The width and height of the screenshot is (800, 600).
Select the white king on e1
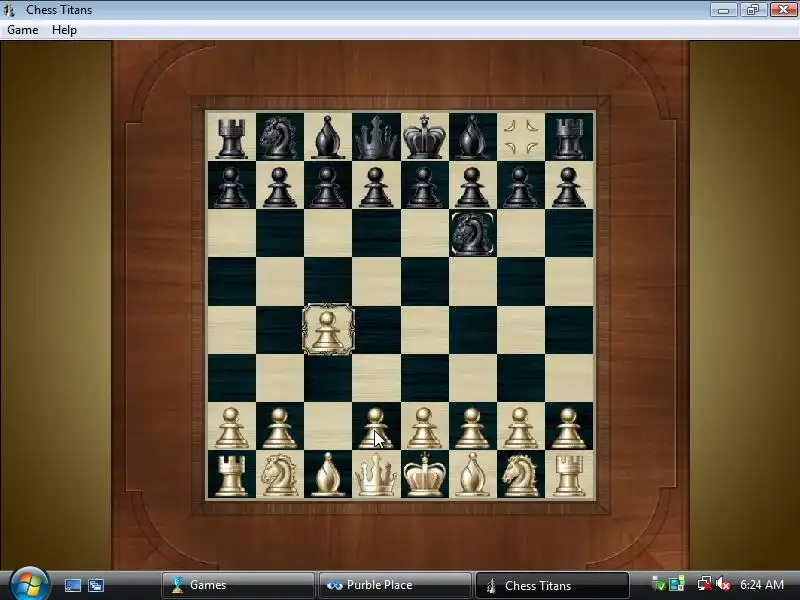424,474
